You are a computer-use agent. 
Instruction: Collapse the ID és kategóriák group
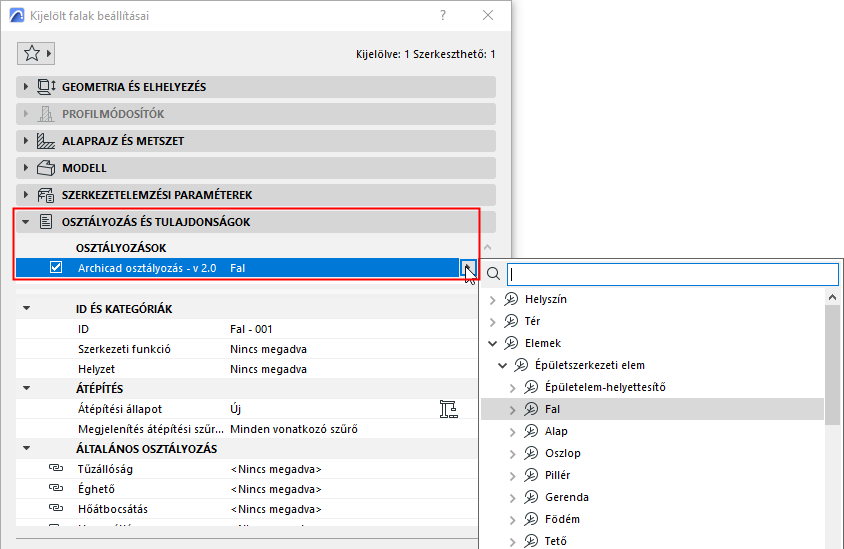[26, 309]
